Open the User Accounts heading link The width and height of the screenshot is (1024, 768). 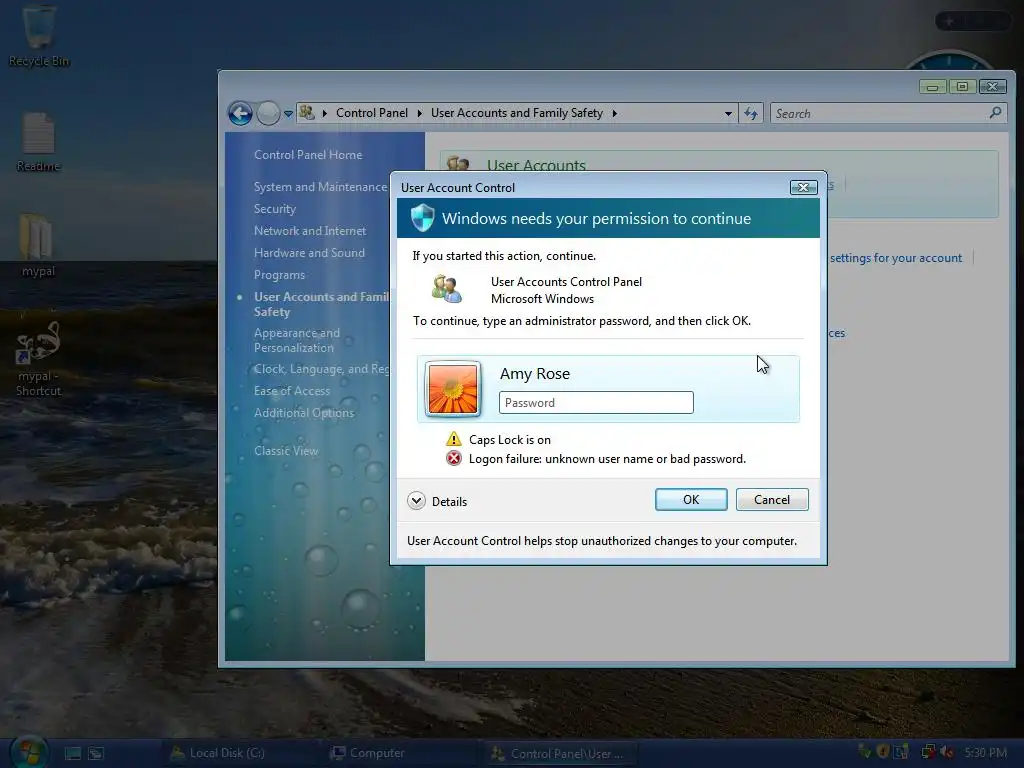point(536,165)
